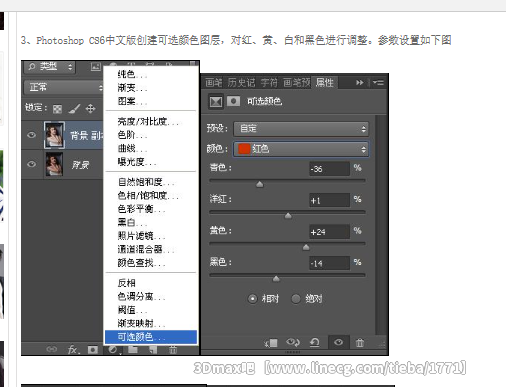Select the 背景 副本 layer thumbnail
This screenshot has height=387, width=506.
pyautogui.click(x=54, y=135)
